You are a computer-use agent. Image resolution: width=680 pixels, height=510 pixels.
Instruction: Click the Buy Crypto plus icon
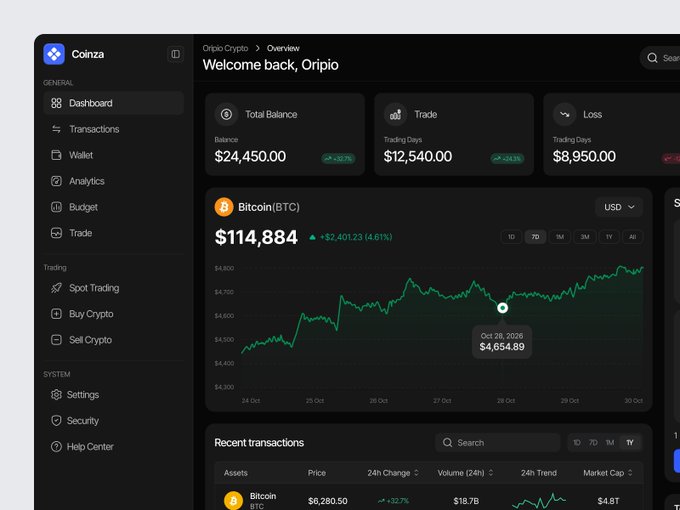56,314
